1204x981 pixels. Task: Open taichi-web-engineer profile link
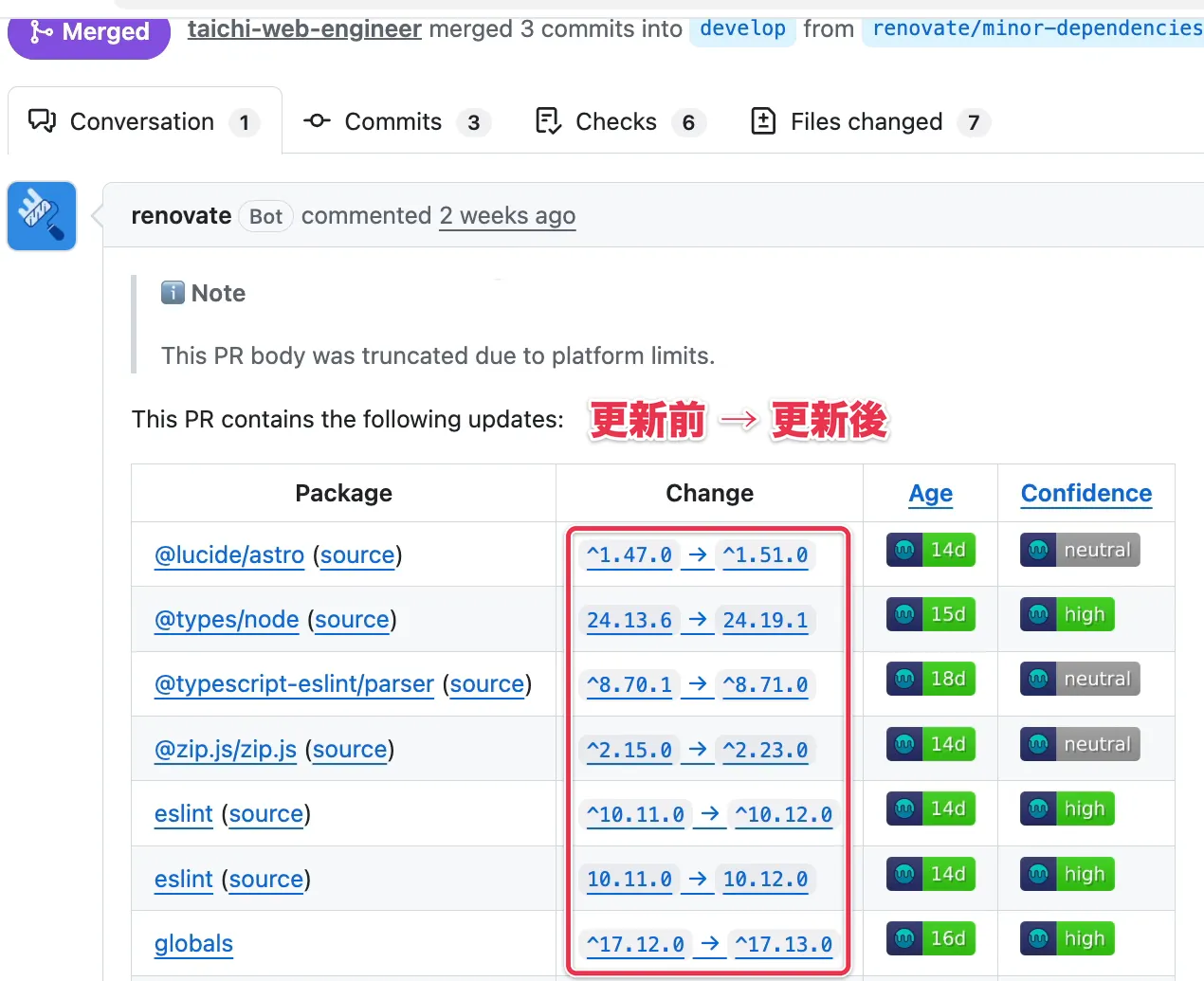pyautogui.click(x=304, y=29)
